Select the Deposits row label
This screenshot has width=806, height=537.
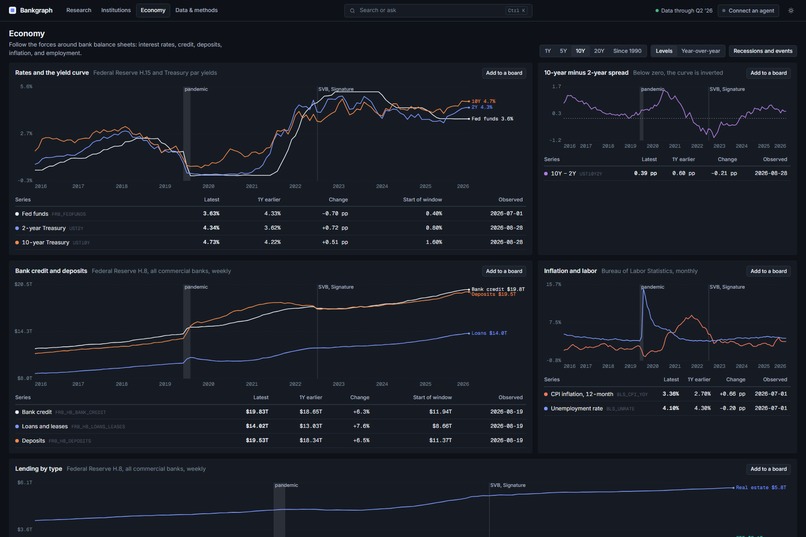coord(33,441)
